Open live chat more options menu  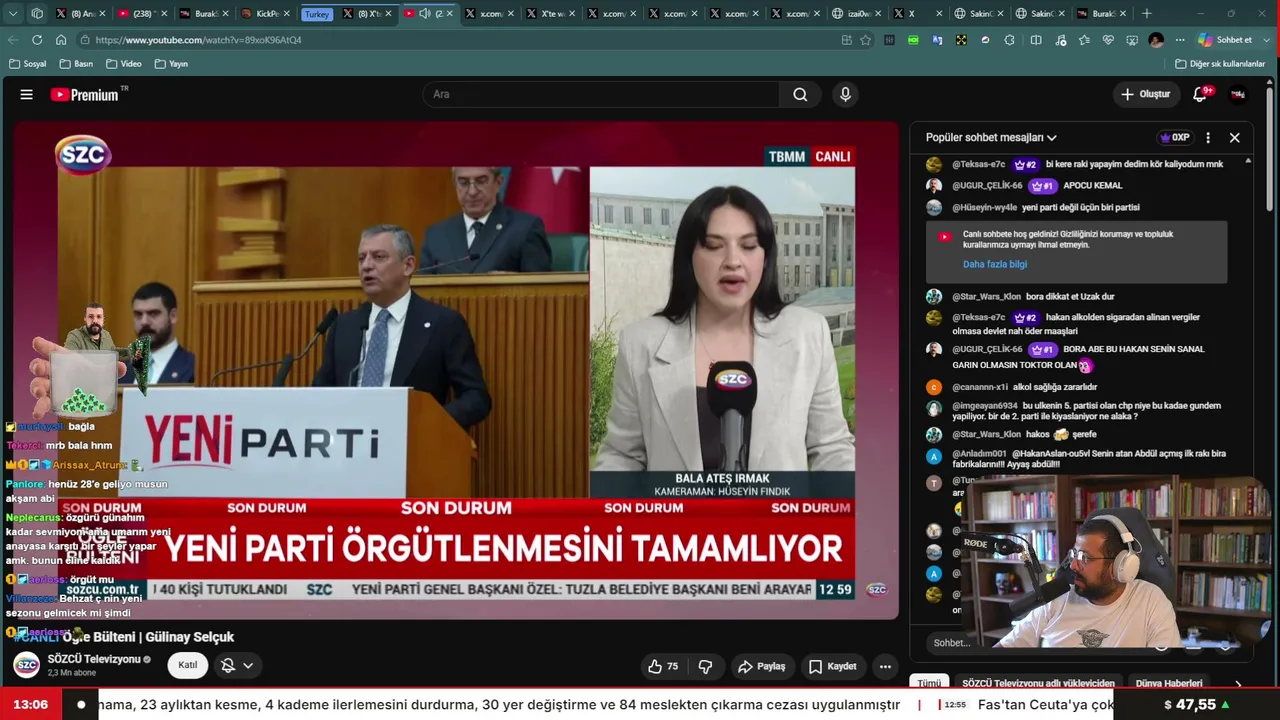click(x=1208, y=138)
